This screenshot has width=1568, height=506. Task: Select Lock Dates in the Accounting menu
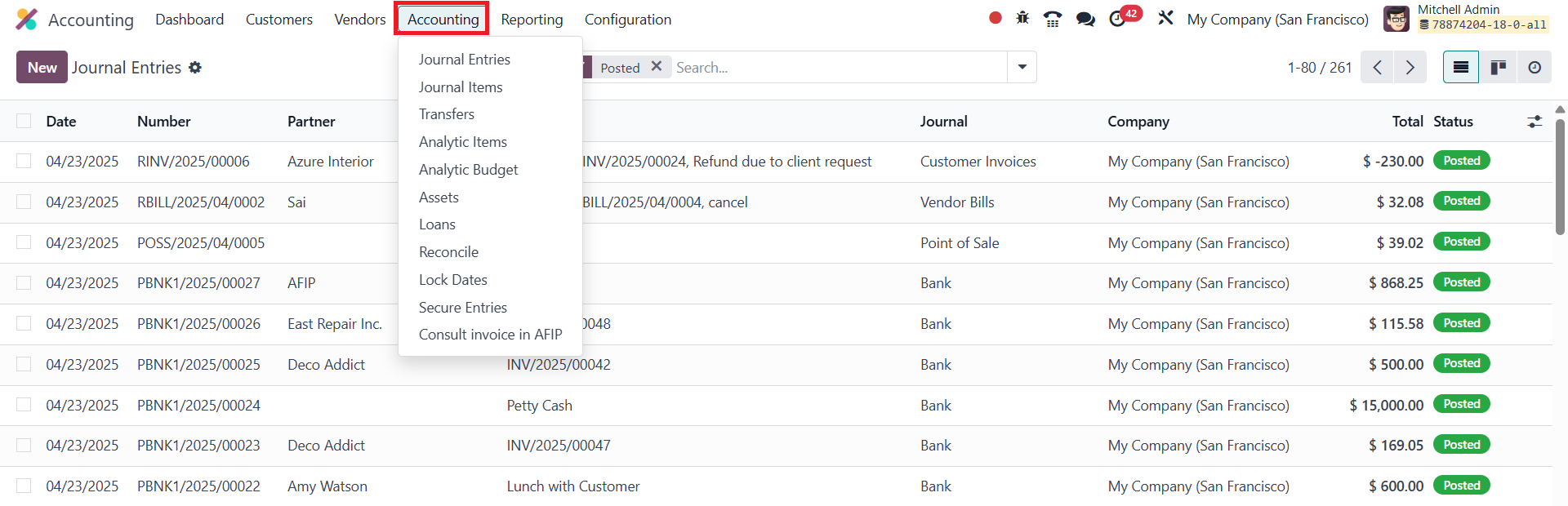[452, 280]
